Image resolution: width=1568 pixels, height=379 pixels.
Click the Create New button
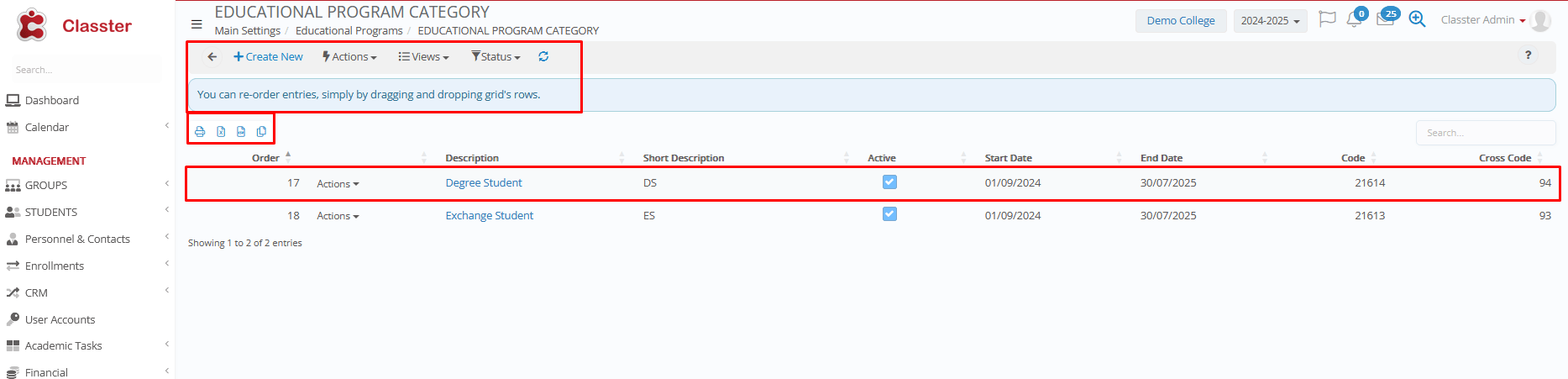click(269, 57)
